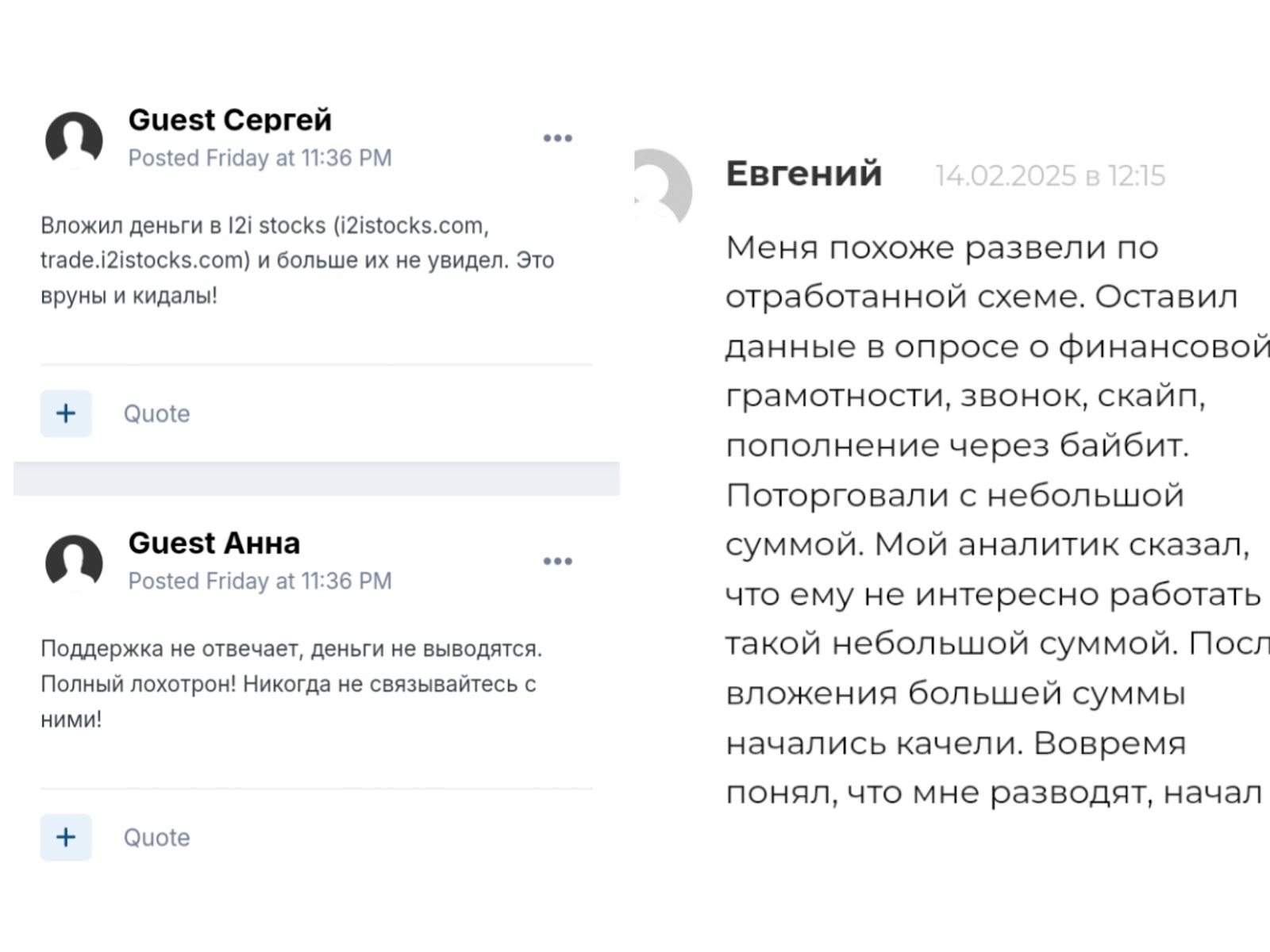Click Quote under Сергей's post
Screen dimensions: 1270x952
156,413
